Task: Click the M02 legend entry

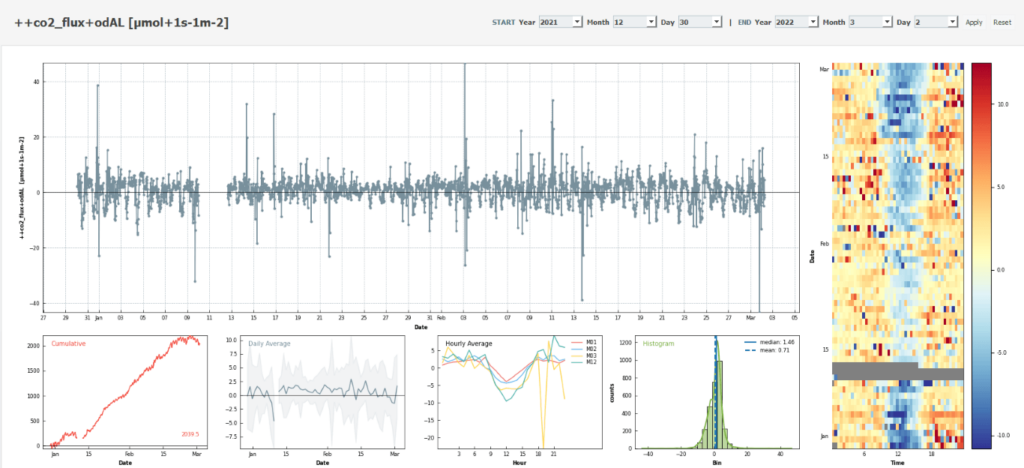Action: click(x=584, y=349)
